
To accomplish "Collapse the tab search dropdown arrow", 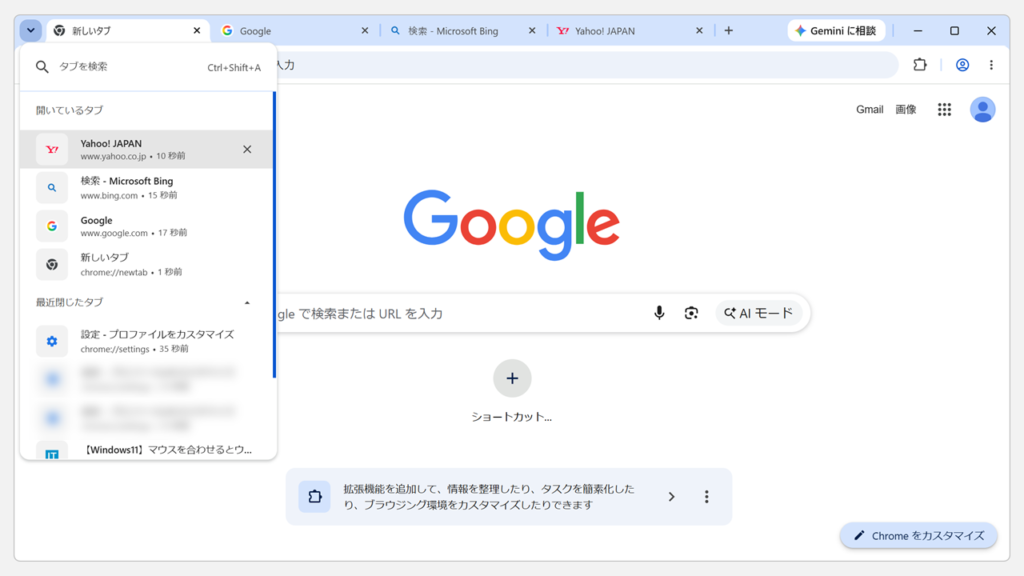I will coord(31,30).
